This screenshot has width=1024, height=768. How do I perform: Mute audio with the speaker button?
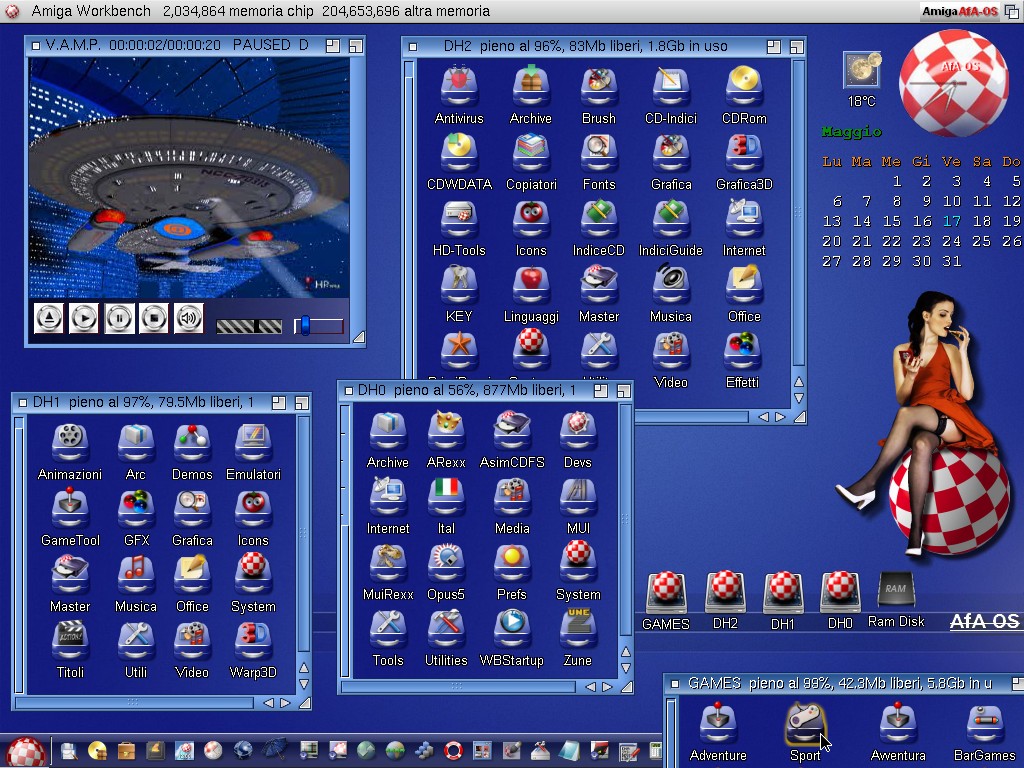tap(188, 319)
